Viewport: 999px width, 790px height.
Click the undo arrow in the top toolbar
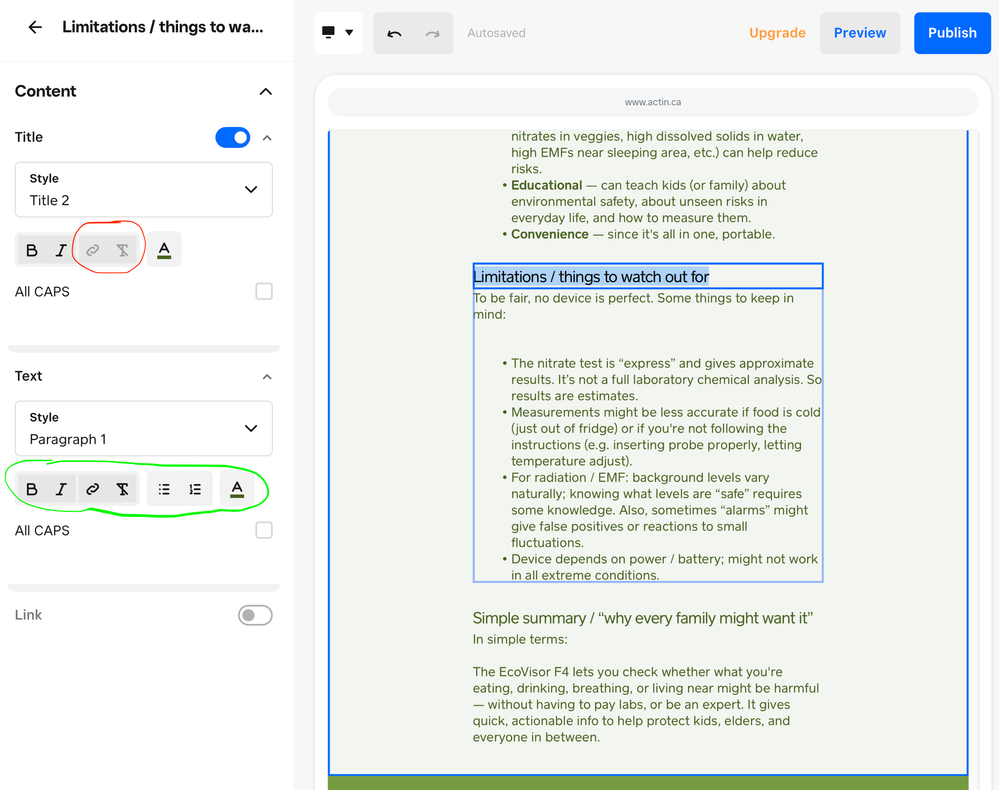coord(394,33)
